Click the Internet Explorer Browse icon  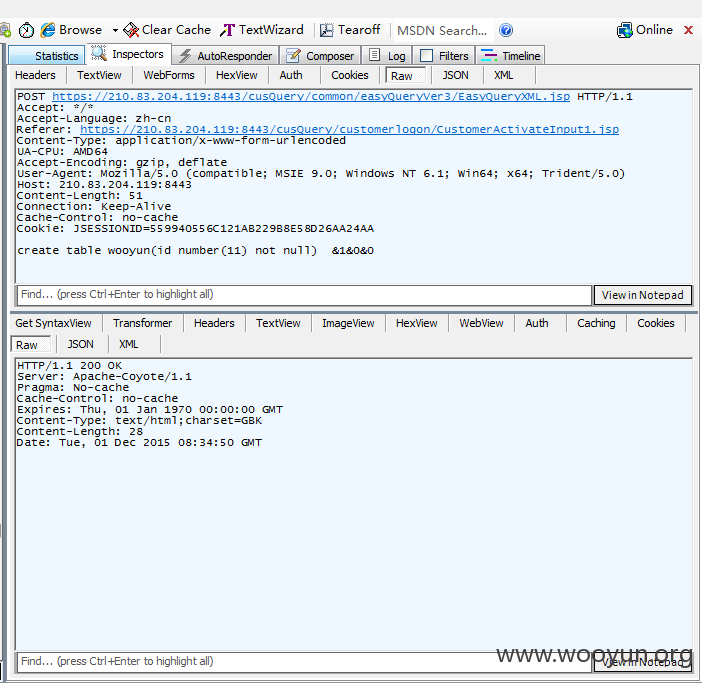tap(47, 30)
